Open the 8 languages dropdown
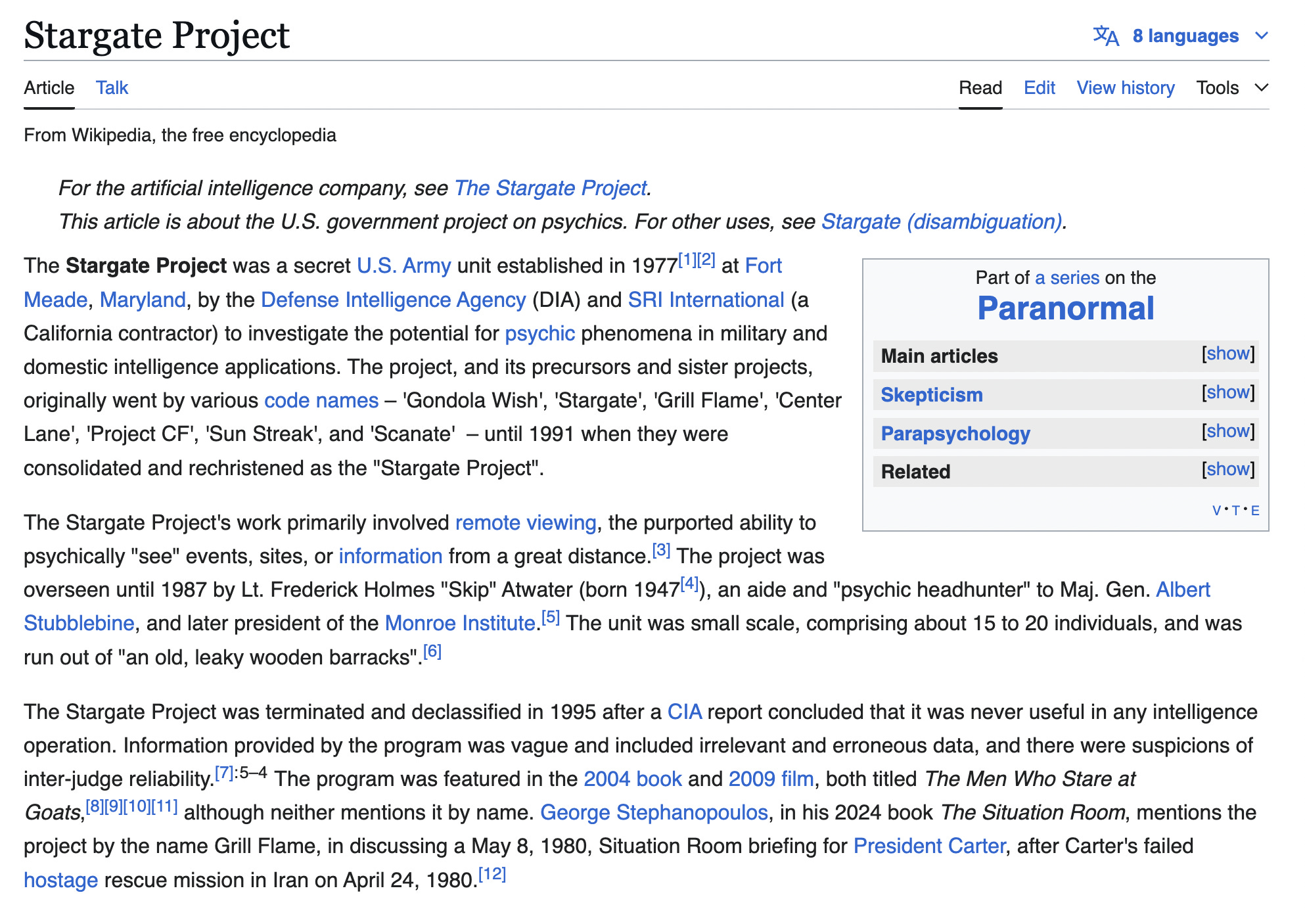The image size is (1305, 924). tap(1185, 36)
